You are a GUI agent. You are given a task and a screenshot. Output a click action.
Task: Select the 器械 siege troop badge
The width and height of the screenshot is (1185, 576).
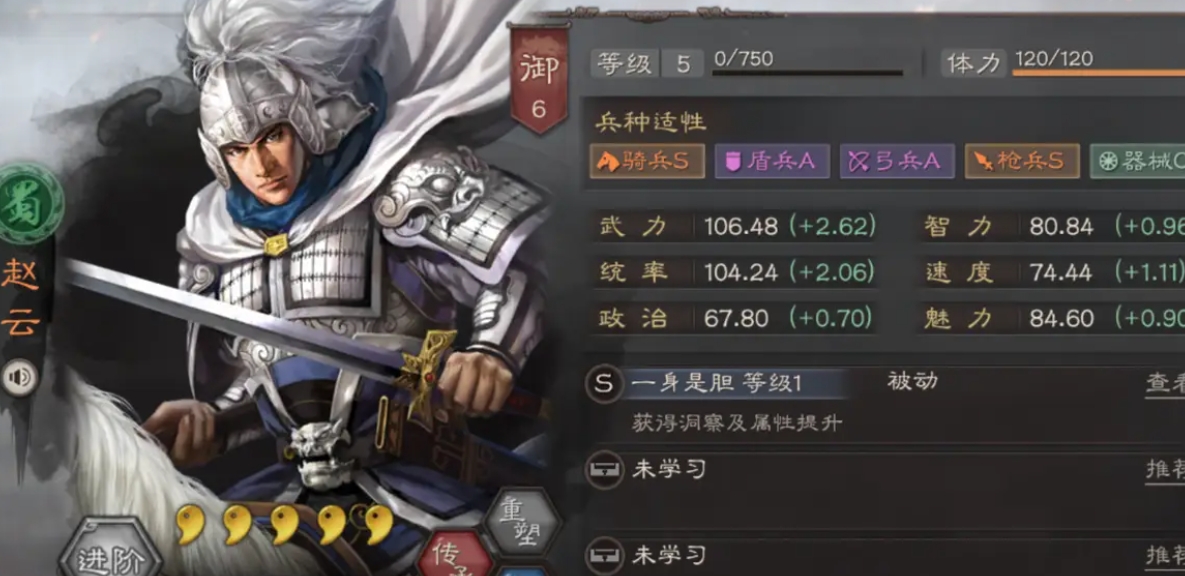(x=1137, y=161)
